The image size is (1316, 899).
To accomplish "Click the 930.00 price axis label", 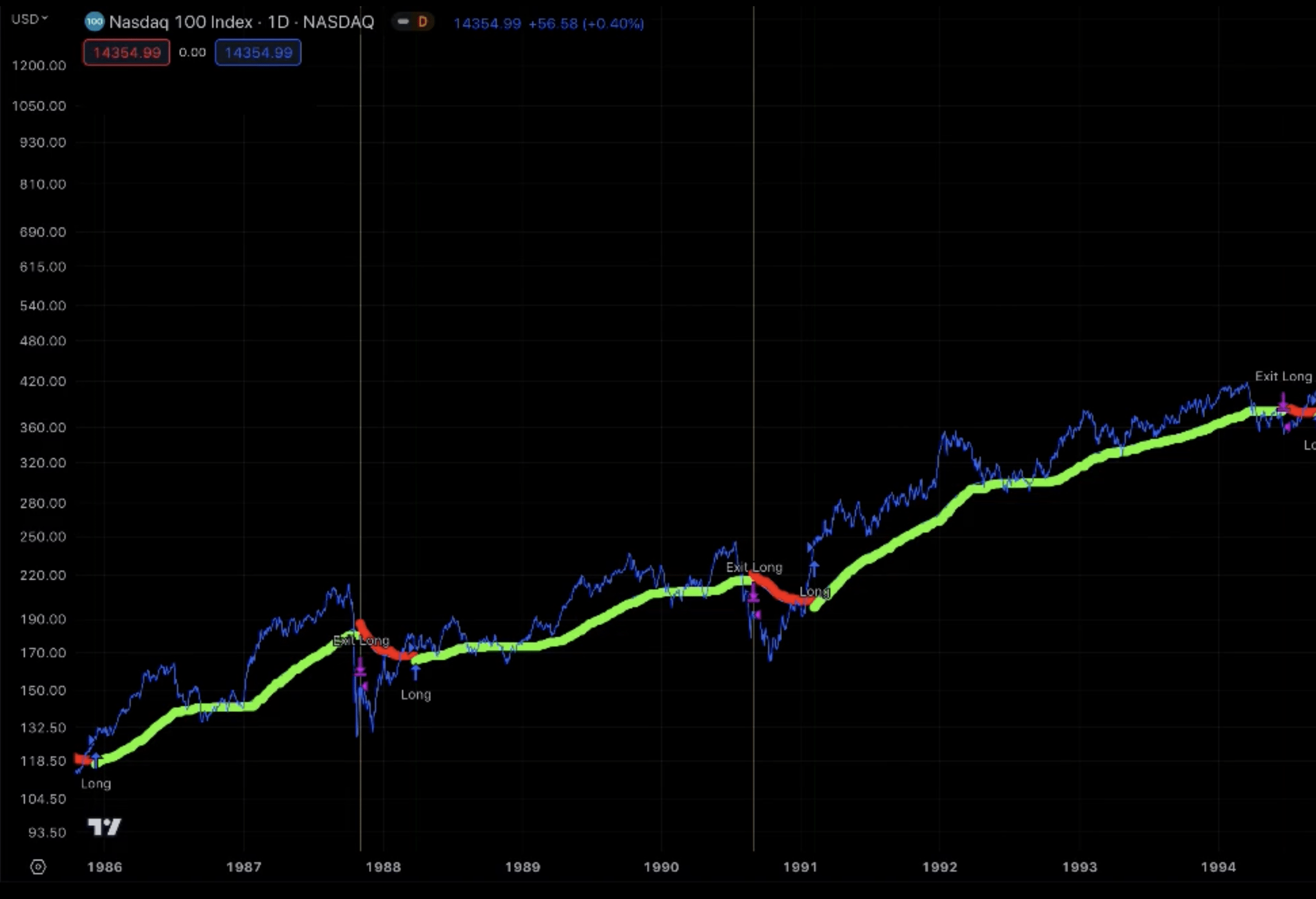I will [43, 142].
